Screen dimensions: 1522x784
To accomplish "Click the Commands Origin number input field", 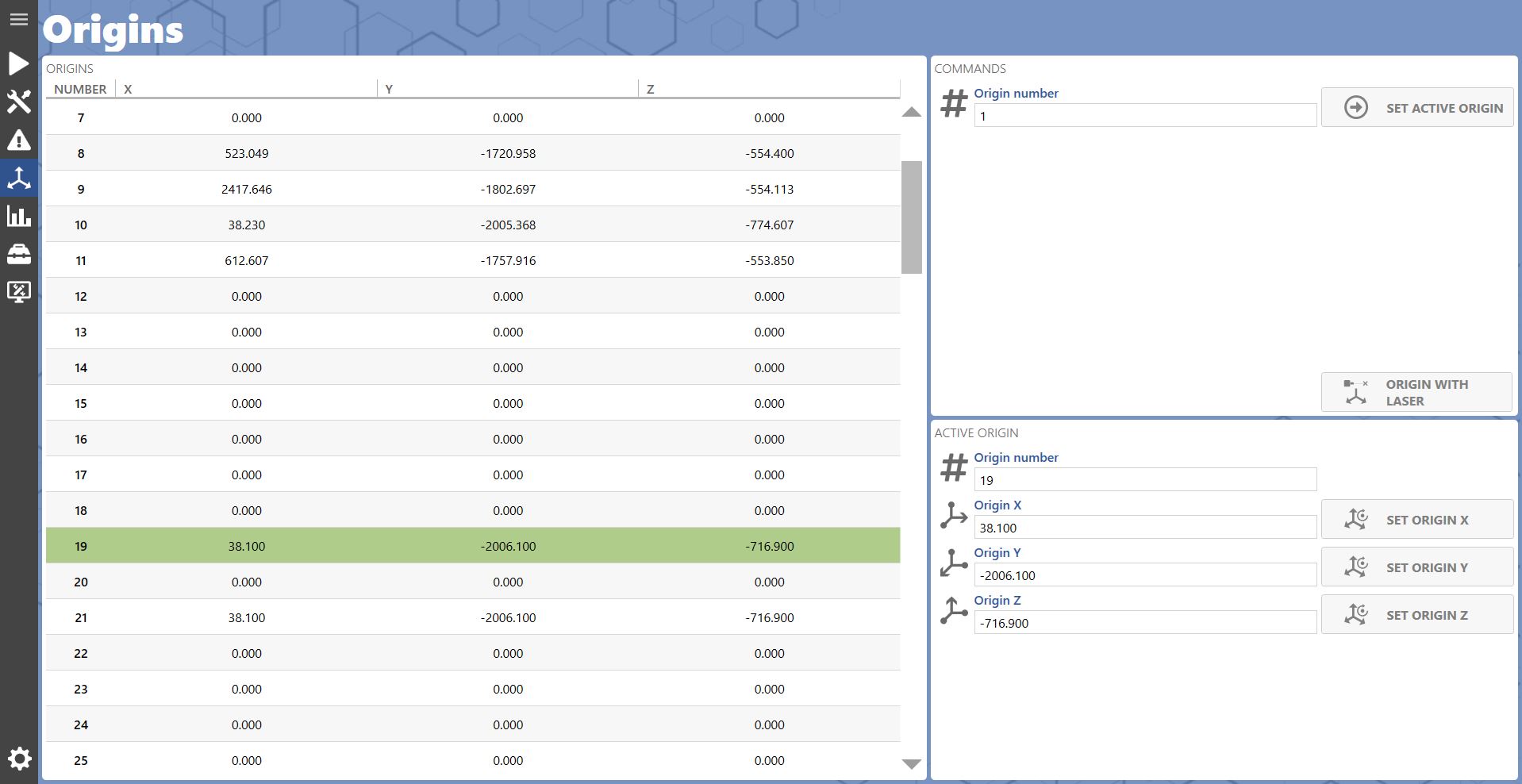I will [1145, 116].
